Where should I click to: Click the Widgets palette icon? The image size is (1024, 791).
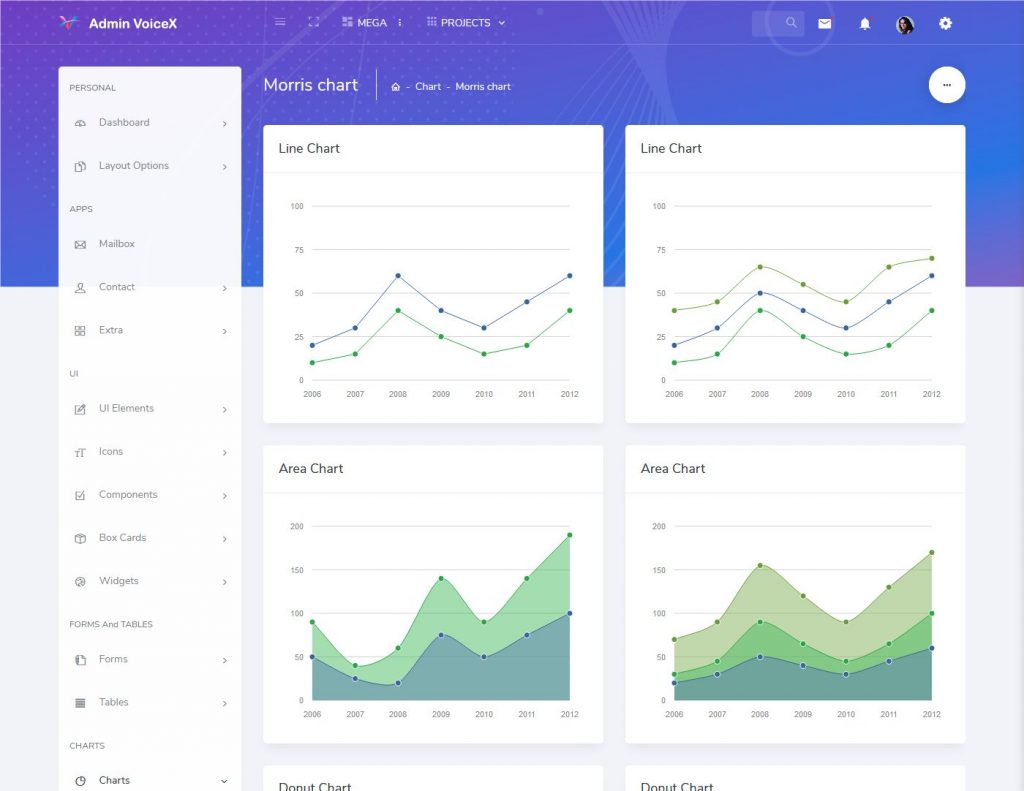(x=80, y=581)
